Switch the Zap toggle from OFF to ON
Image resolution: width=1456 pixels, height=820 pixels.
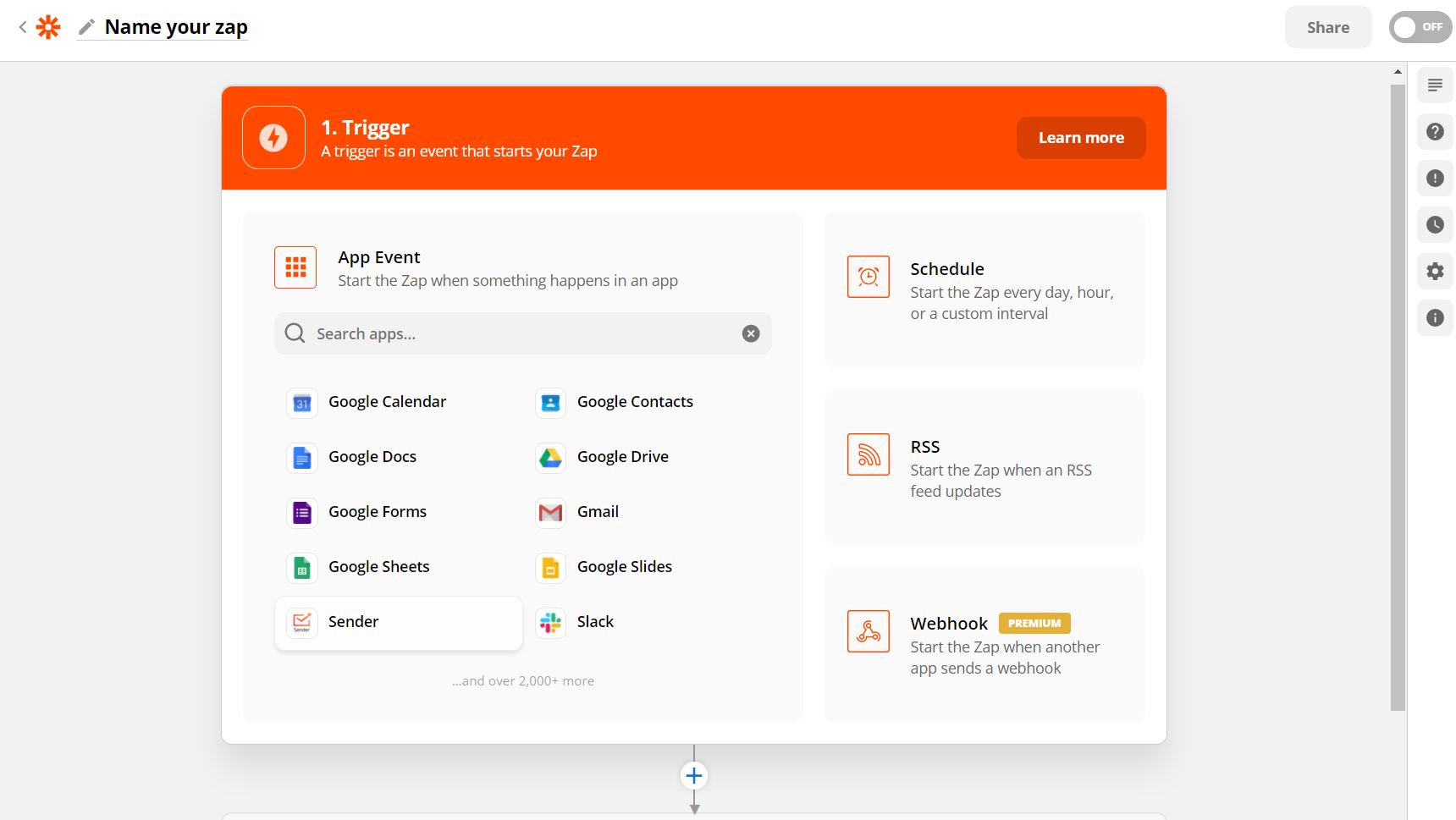1418,26
